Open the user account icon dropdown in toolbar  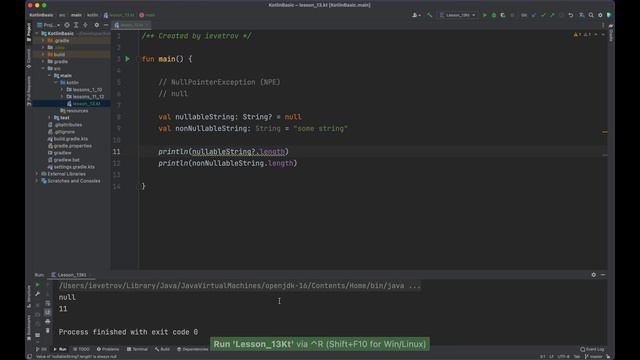pos(416,15)
